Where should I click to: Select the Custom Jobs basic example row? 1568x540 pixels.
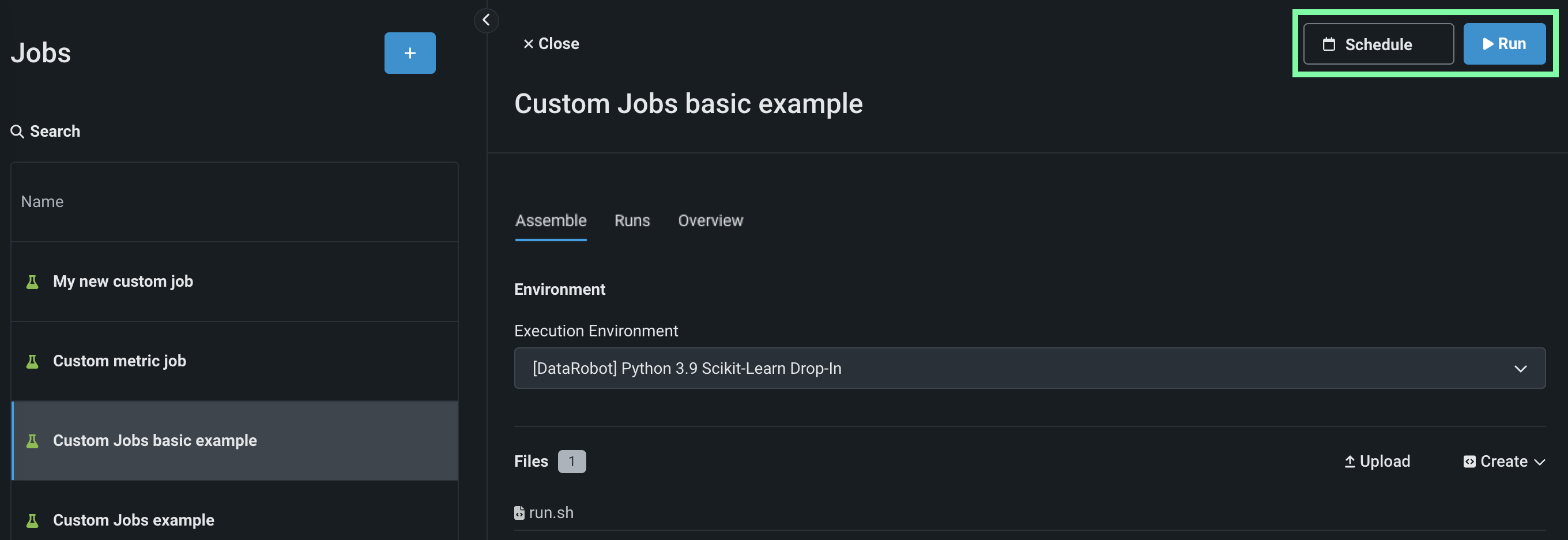(x=235, y=441)
